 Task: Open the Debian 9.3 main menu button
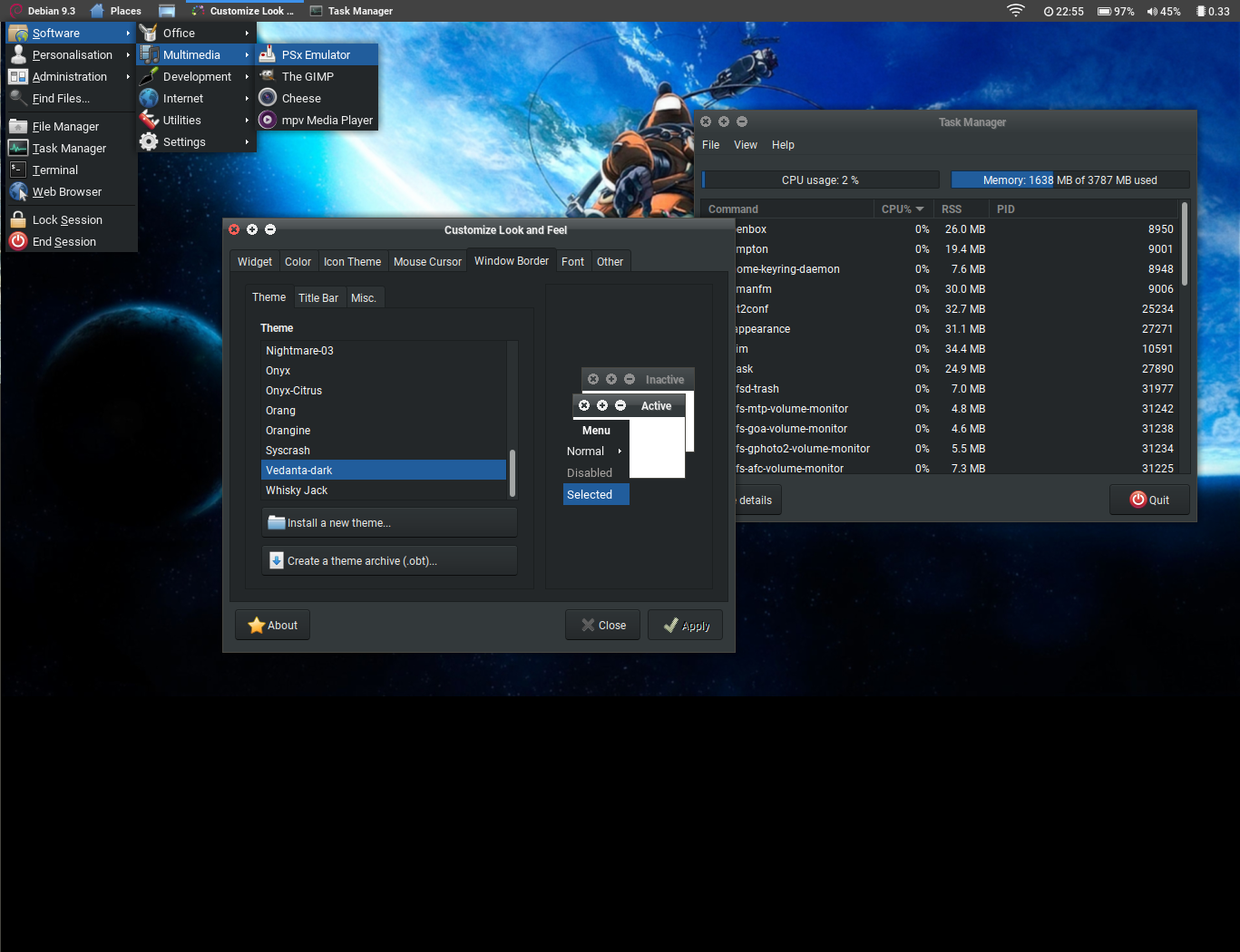[x=43, y=11]
